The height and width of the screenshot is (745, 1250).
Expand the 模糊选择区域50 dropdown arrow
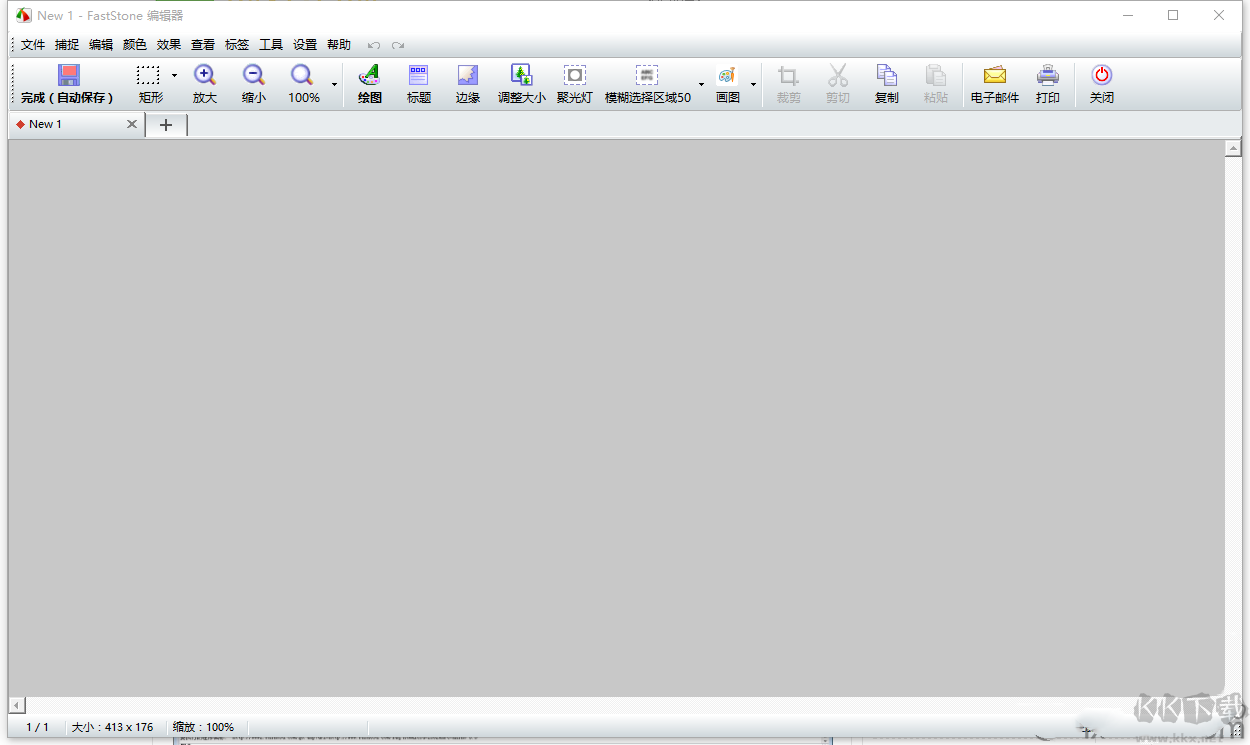(x=701, y=84)
